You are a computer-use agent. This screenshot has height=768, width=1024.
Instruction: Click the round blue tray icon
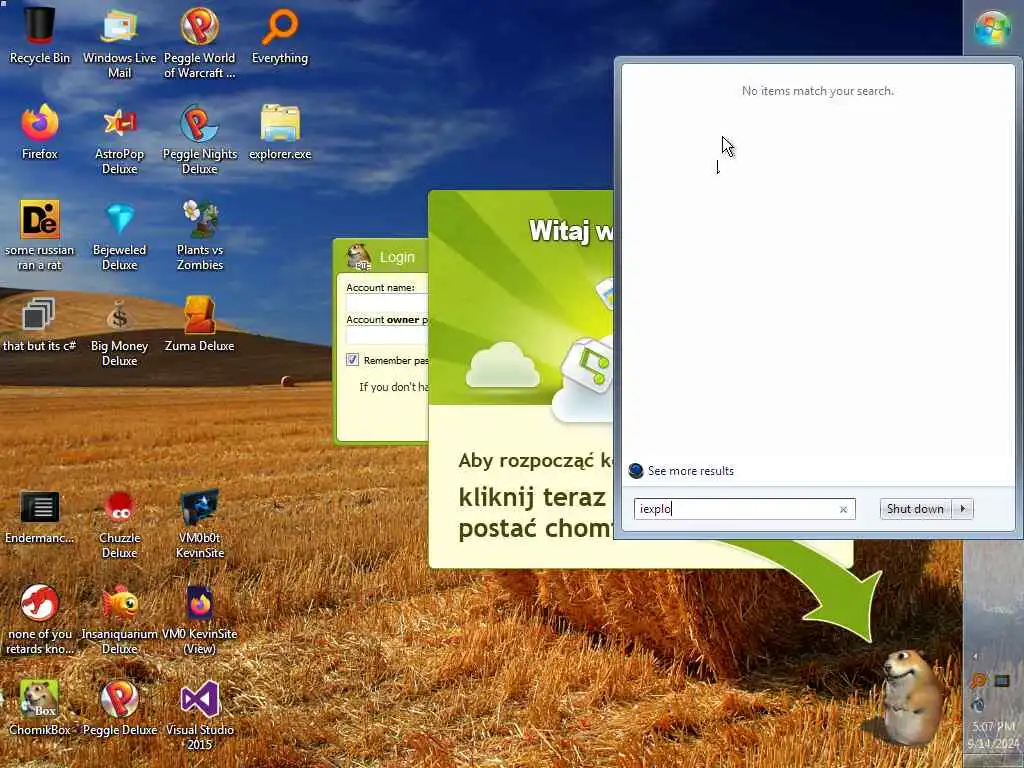pyautogui.click(x=978, y=705)
